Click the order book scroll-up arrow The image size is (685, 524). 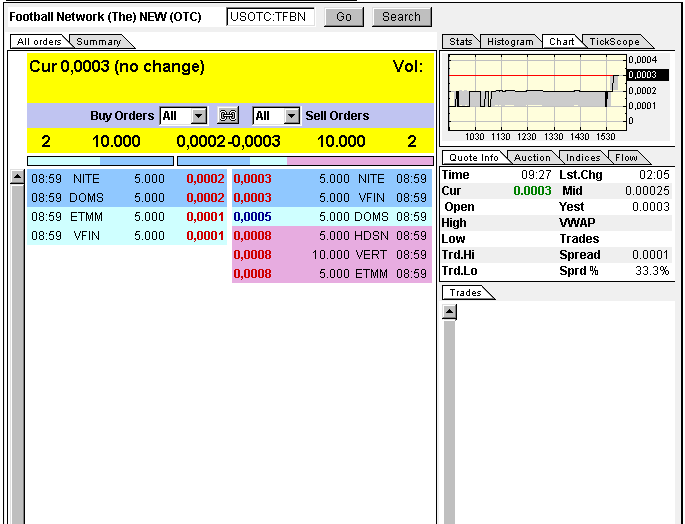(x=17, y=178)
